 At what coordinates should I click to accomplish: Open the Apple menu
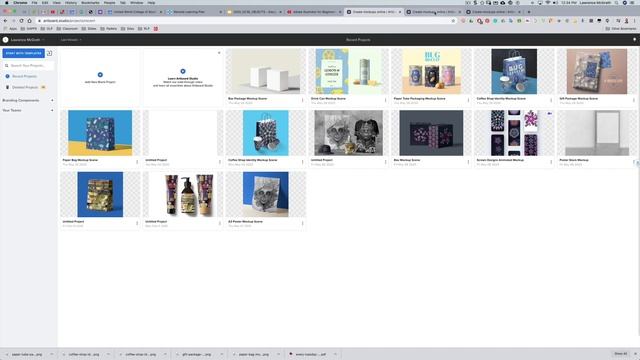[x=7, y=2]
